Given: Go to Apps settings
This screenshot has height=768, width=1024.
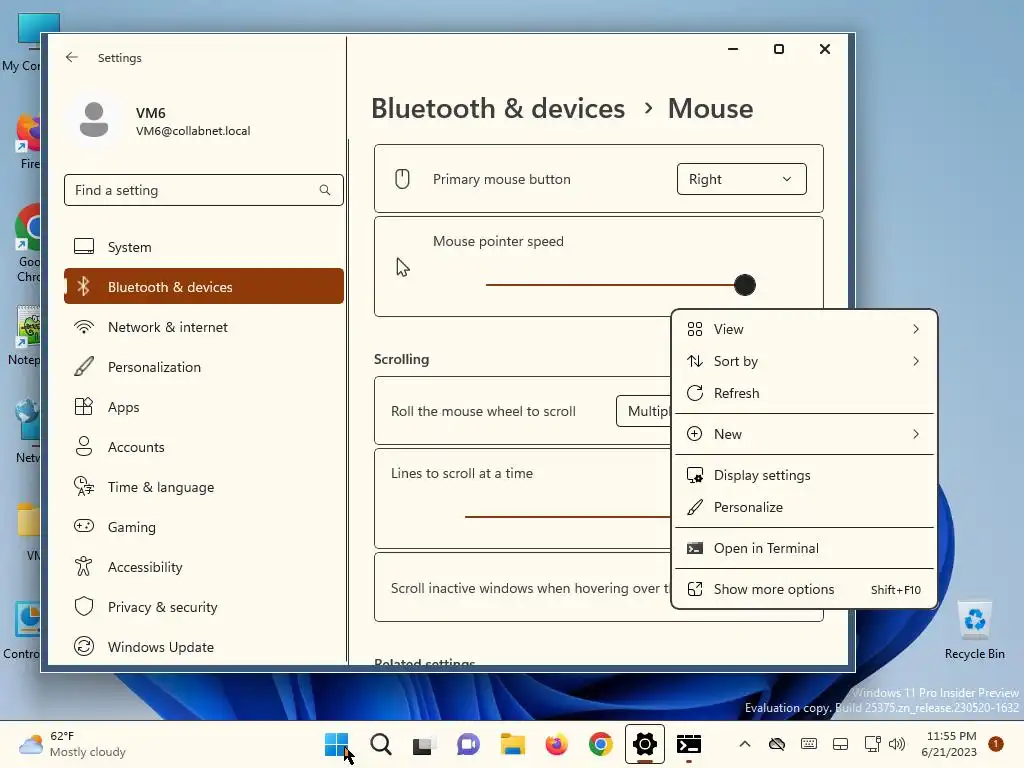Looking at the screenshot, I should click(204, 407).
